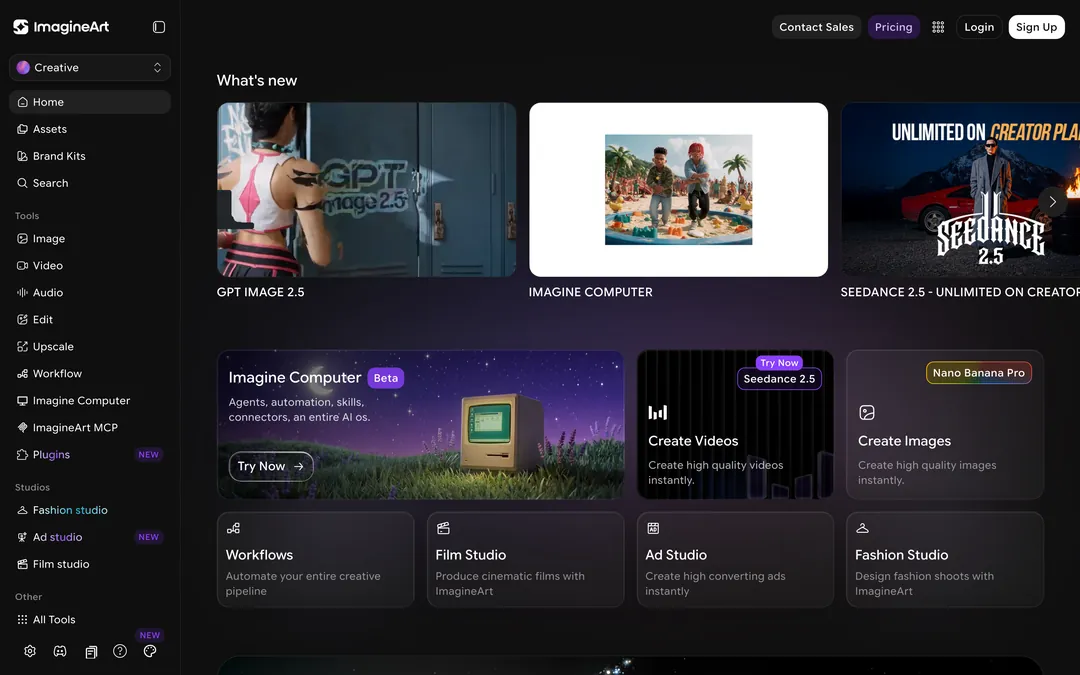This screenshot has width=1080, height=675.
Task: Select the Image tool in sidebar
Action: [x=90, y=238]
